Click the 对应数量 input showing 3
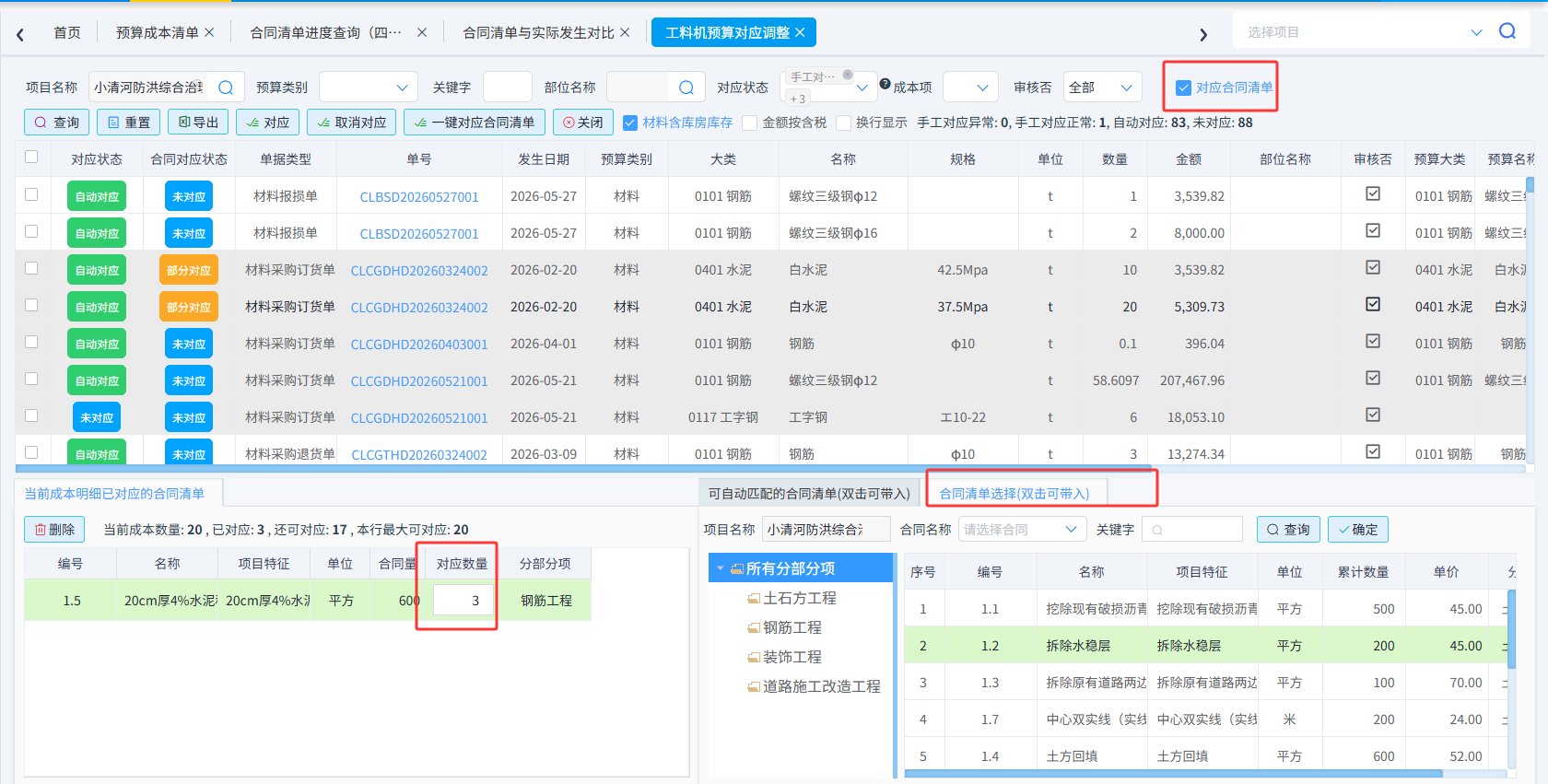 click(463, 601)
